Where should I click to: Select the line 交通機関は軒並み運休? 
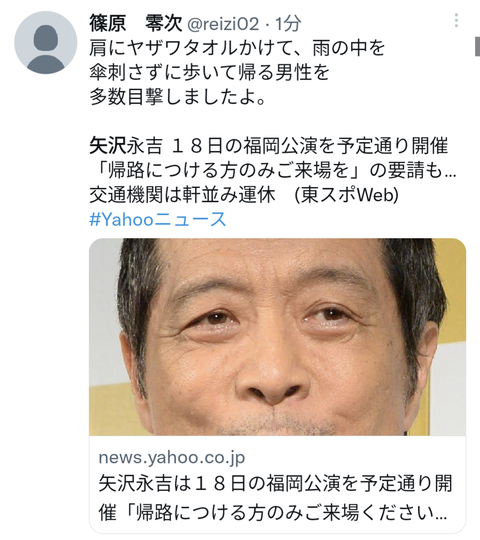(182, 195)
